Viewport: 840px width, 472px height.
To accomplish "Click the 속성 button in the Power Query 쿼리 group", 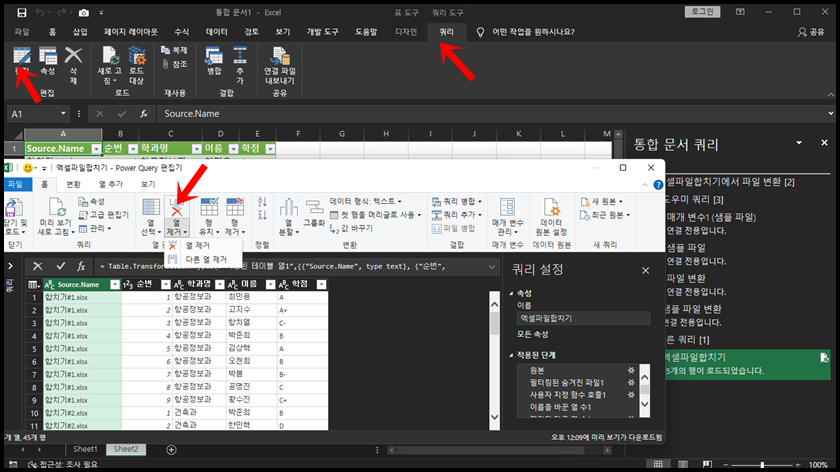I will coord(92,201).
